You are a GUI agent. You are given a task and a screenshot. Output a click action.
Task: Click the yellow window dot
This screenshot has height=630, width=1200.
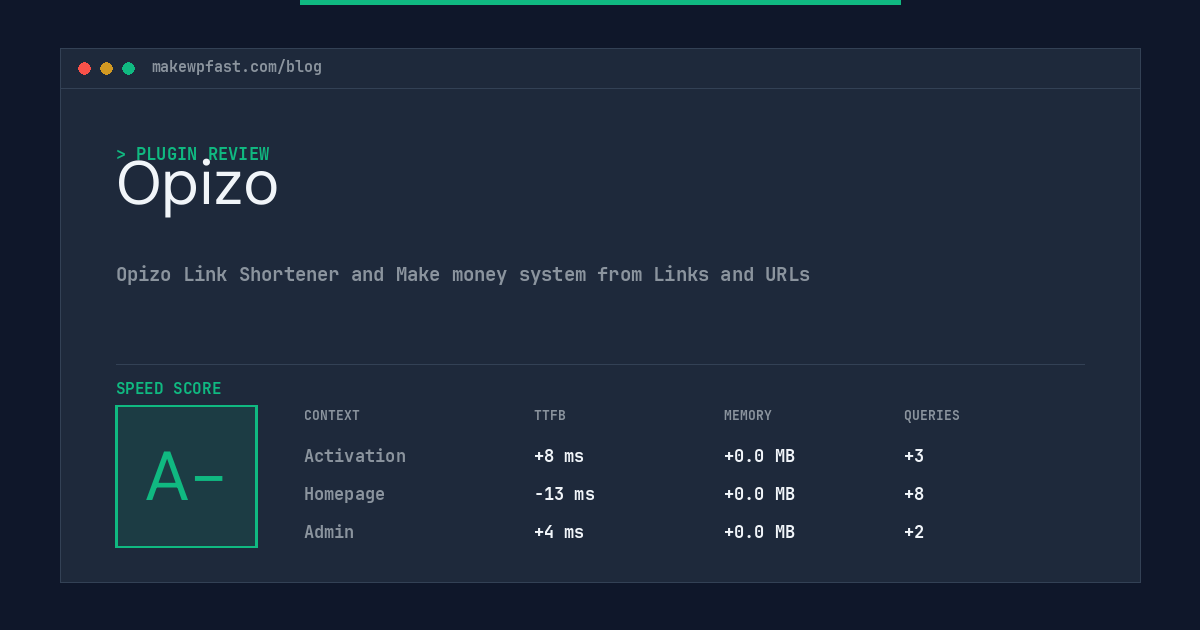click(x=106, y=68)
